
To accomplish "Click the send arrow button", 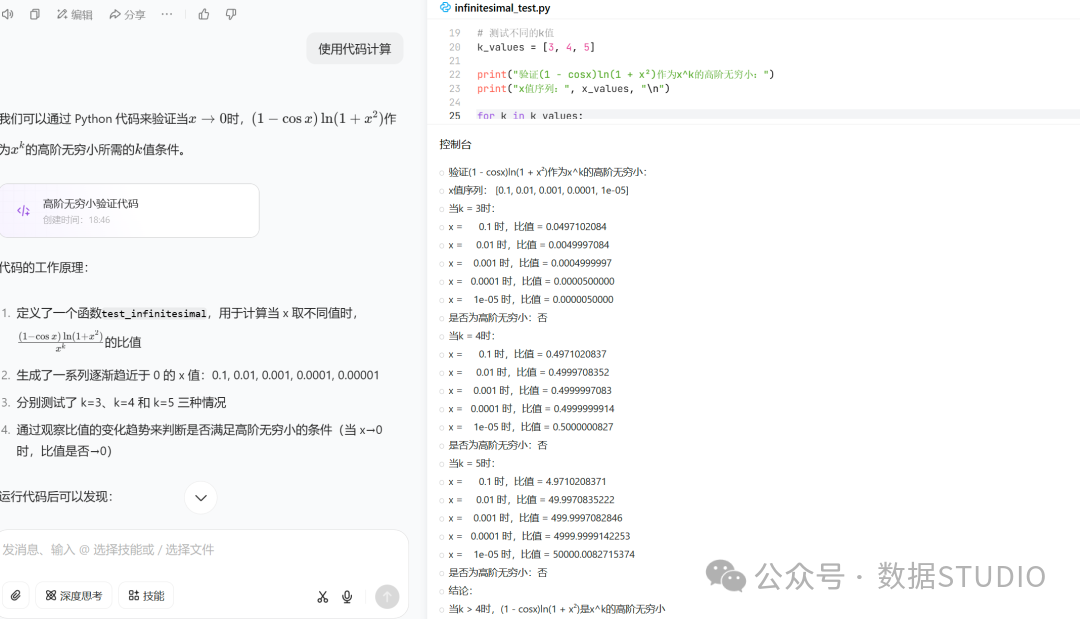I will click(387, 596).
